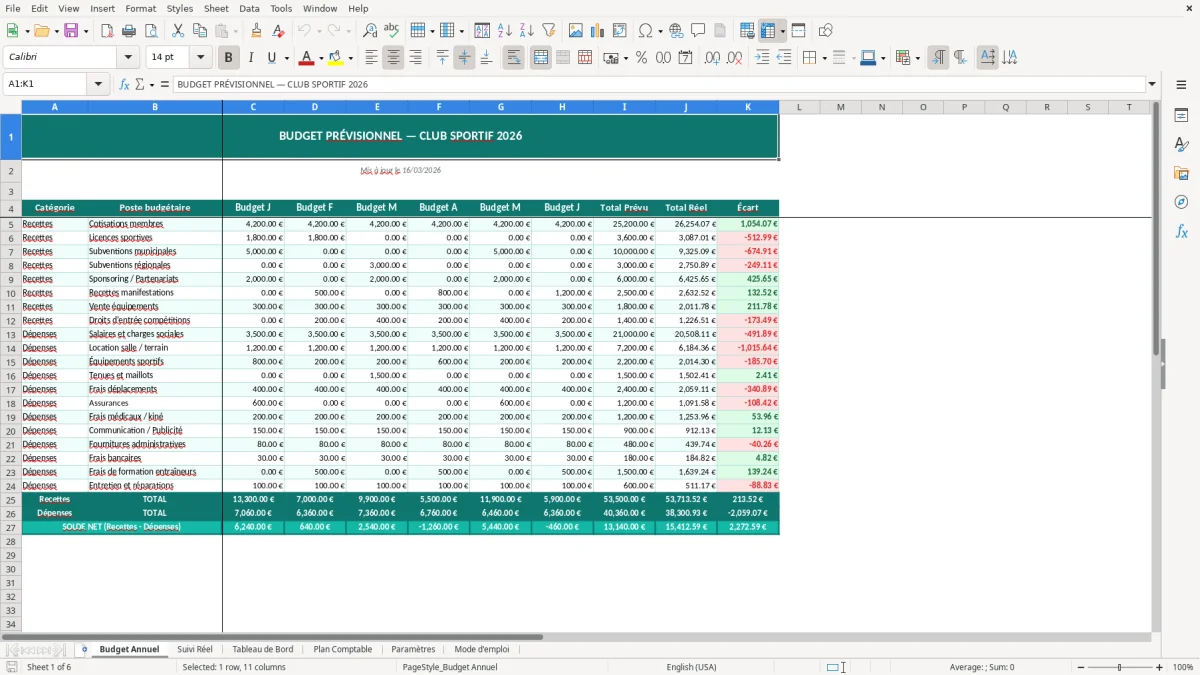1200x675 pixels.
Task: Open the sidebar Properties panel icon
Action: click(x=1181, y=116)
